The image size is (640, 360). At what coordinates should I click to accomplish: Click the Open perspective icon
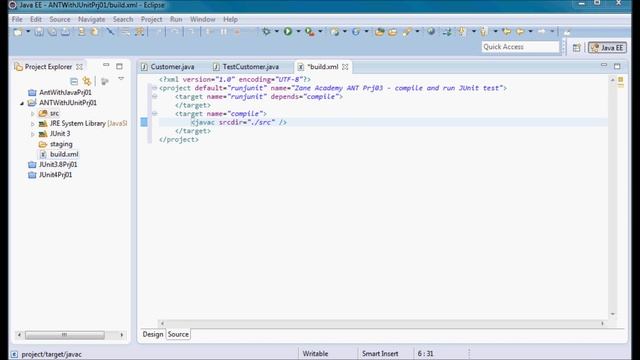576,48
